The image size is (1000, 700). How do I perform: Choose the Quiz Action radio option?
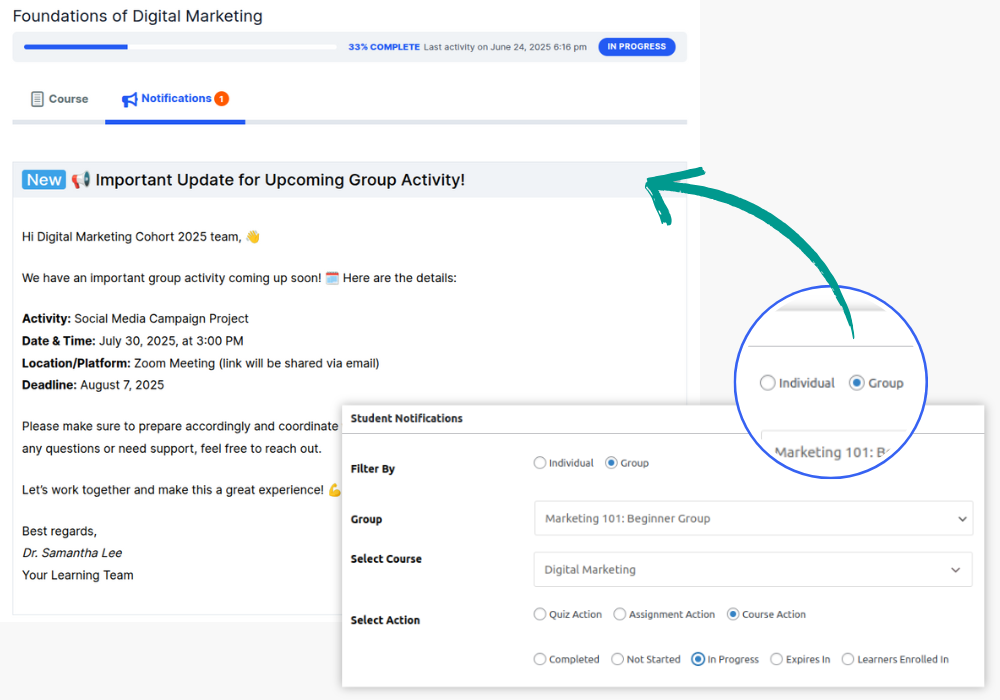540,614
